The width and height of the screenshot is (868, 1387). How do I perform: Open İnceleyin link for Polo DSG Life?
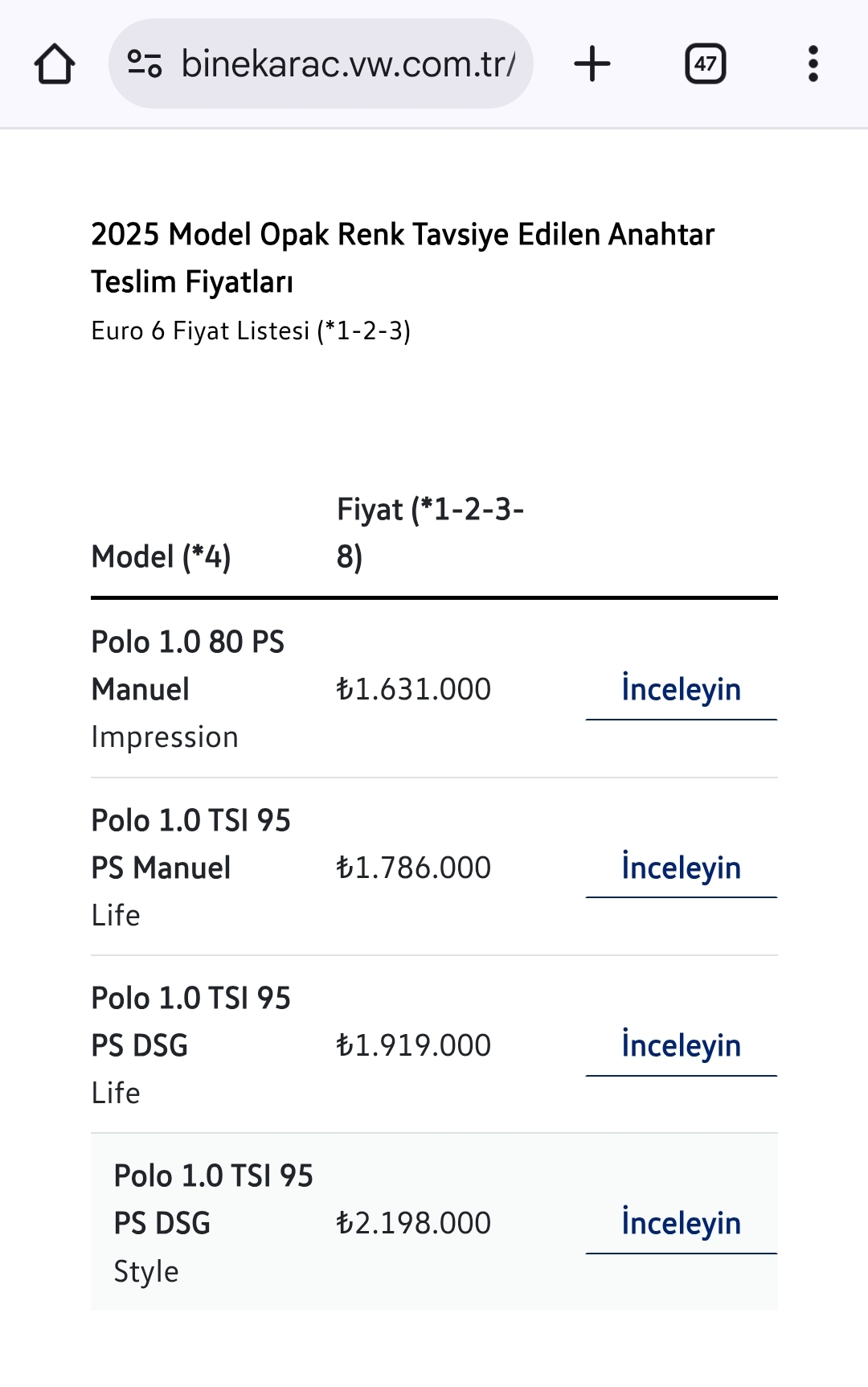click(682, 1046)
